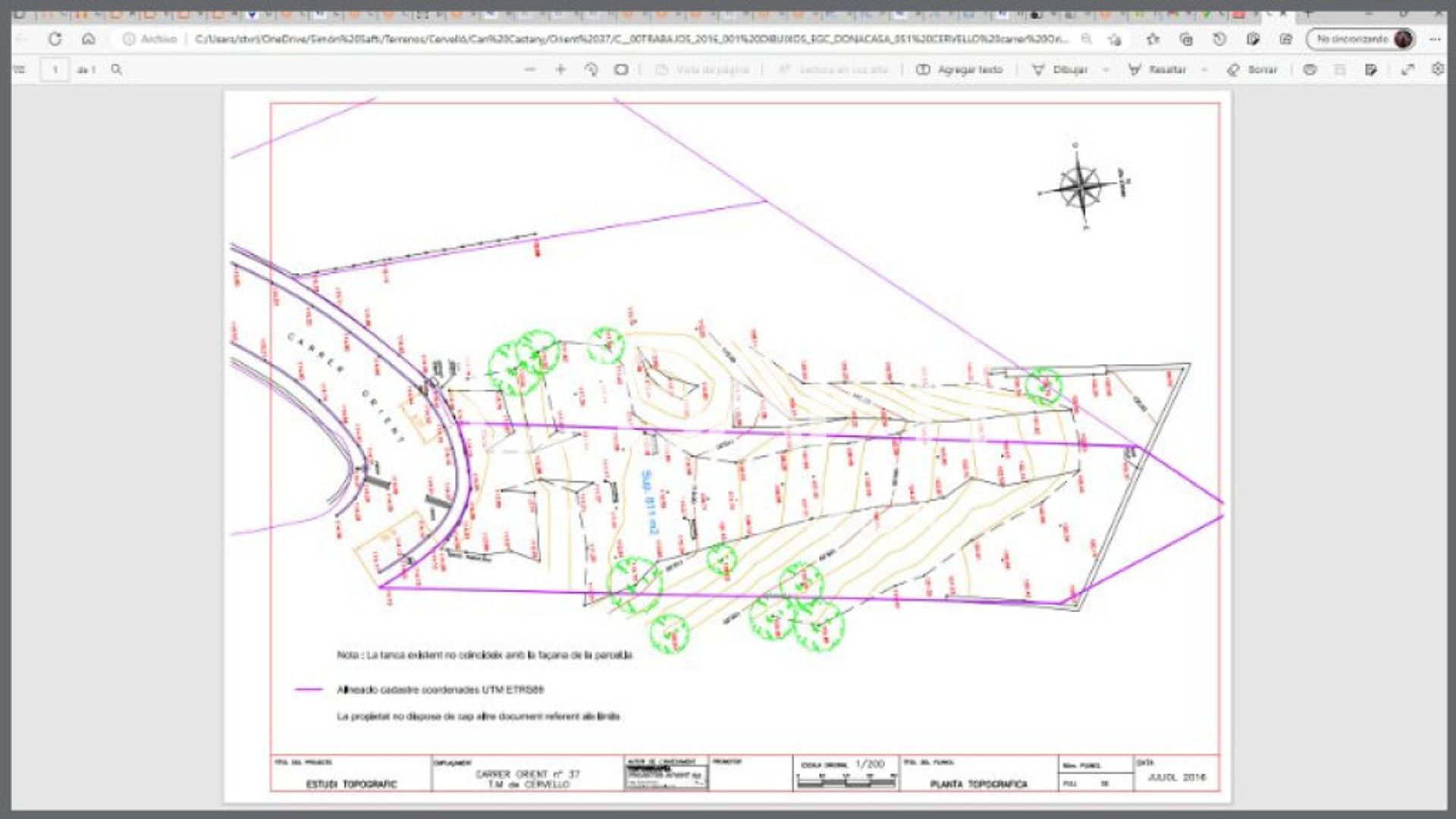Focus the address bar with the file URL
The width and height of the screenshot is (1456, 819).
tap(631, 39)
